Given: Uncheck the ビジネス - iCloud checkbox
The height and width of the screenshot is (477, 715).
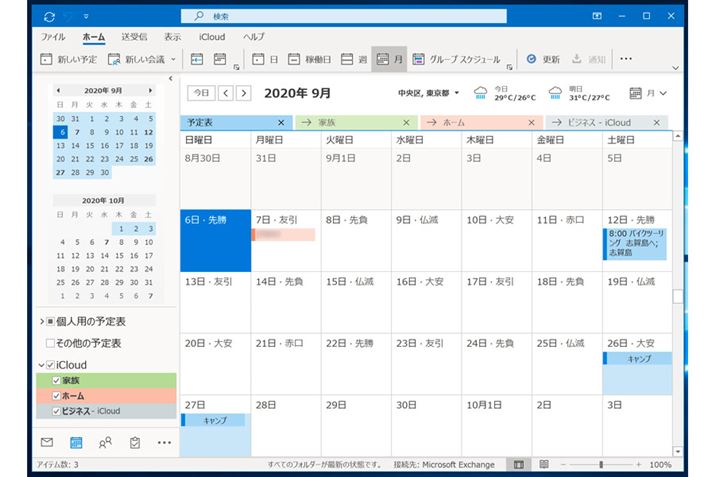Looking at the screenshot, I should click(x=57, y=411).
